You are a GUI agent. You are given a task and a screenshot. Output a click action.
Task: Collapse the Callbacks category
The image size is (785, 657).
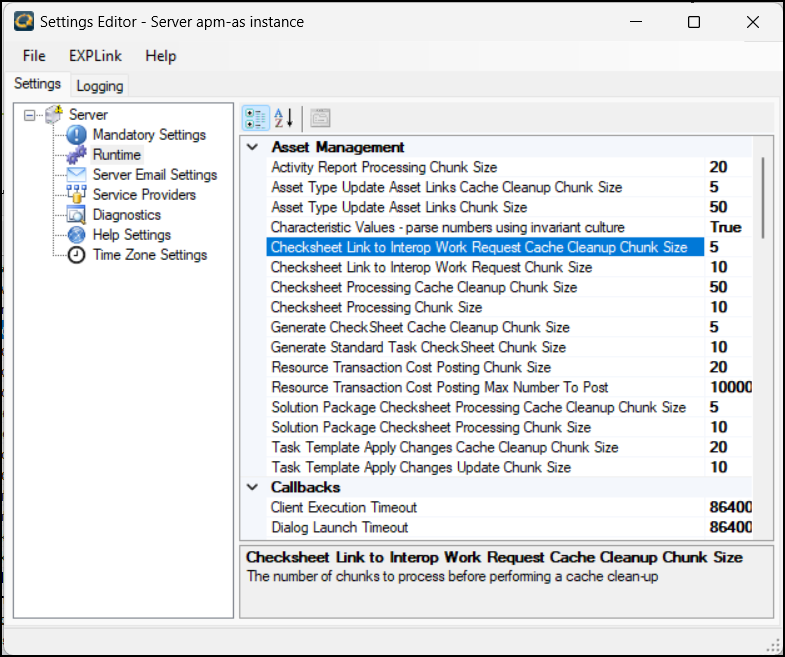[252, 487]
